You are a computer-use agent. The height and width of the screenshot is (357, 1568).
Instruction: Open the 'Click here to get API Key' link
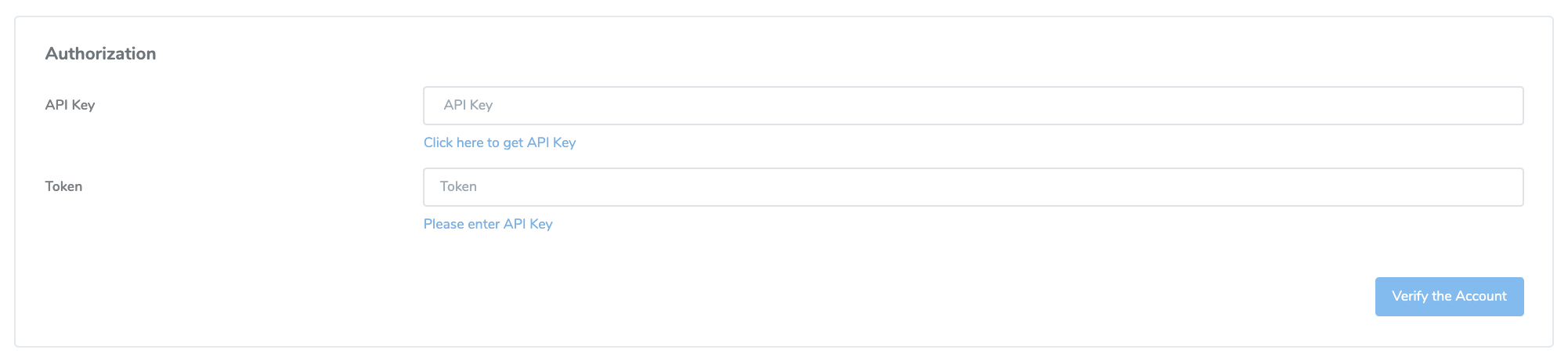(500, 142)
